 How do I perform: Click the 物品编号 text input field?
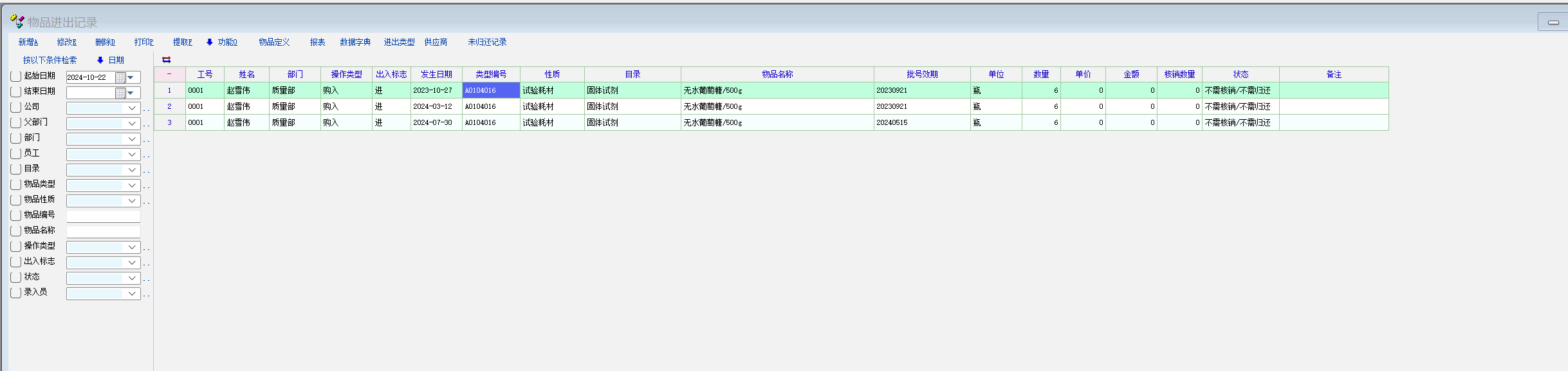[x=103, y=216]
